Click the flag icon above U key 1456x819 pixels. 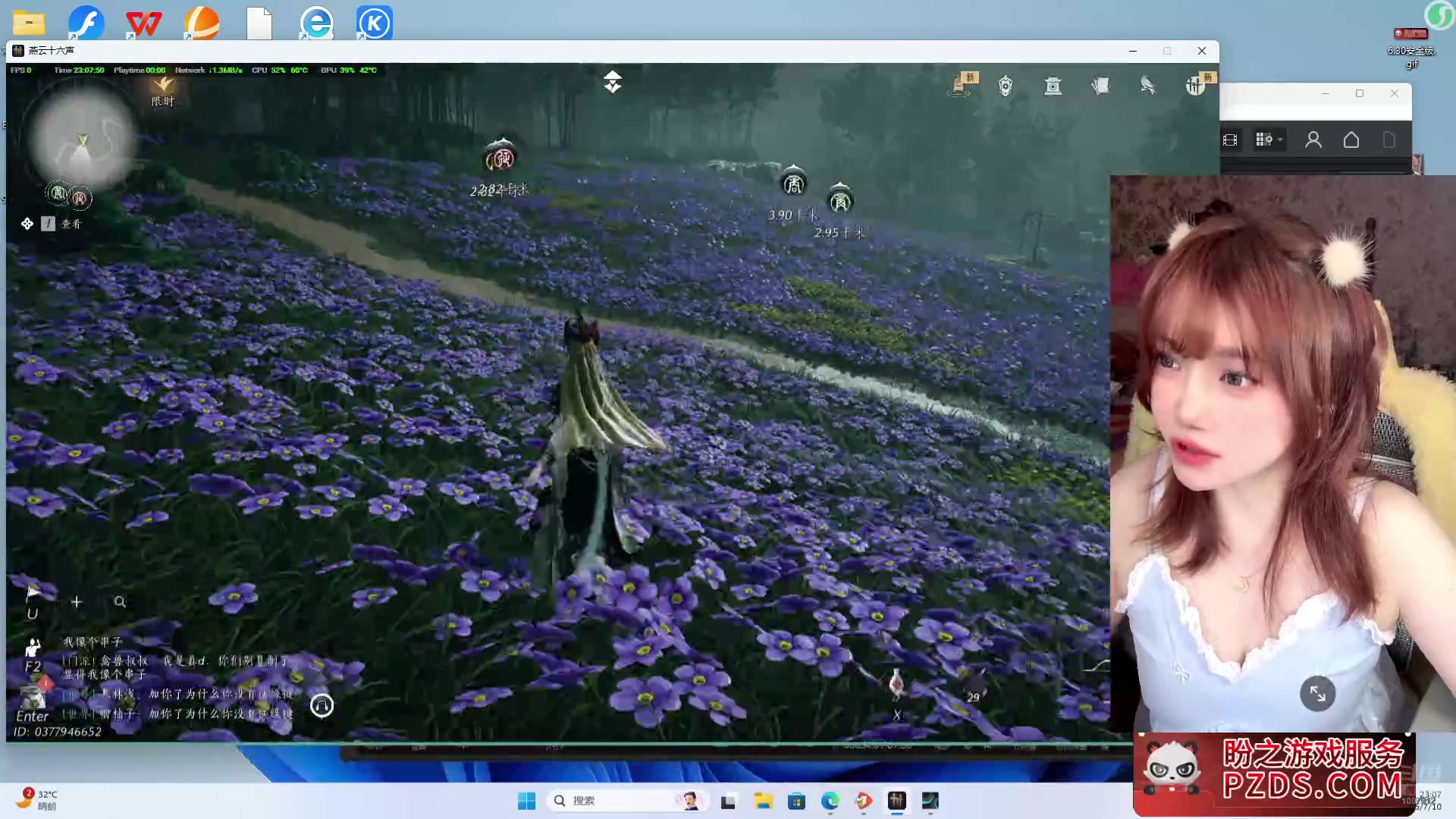click(32, 592)
